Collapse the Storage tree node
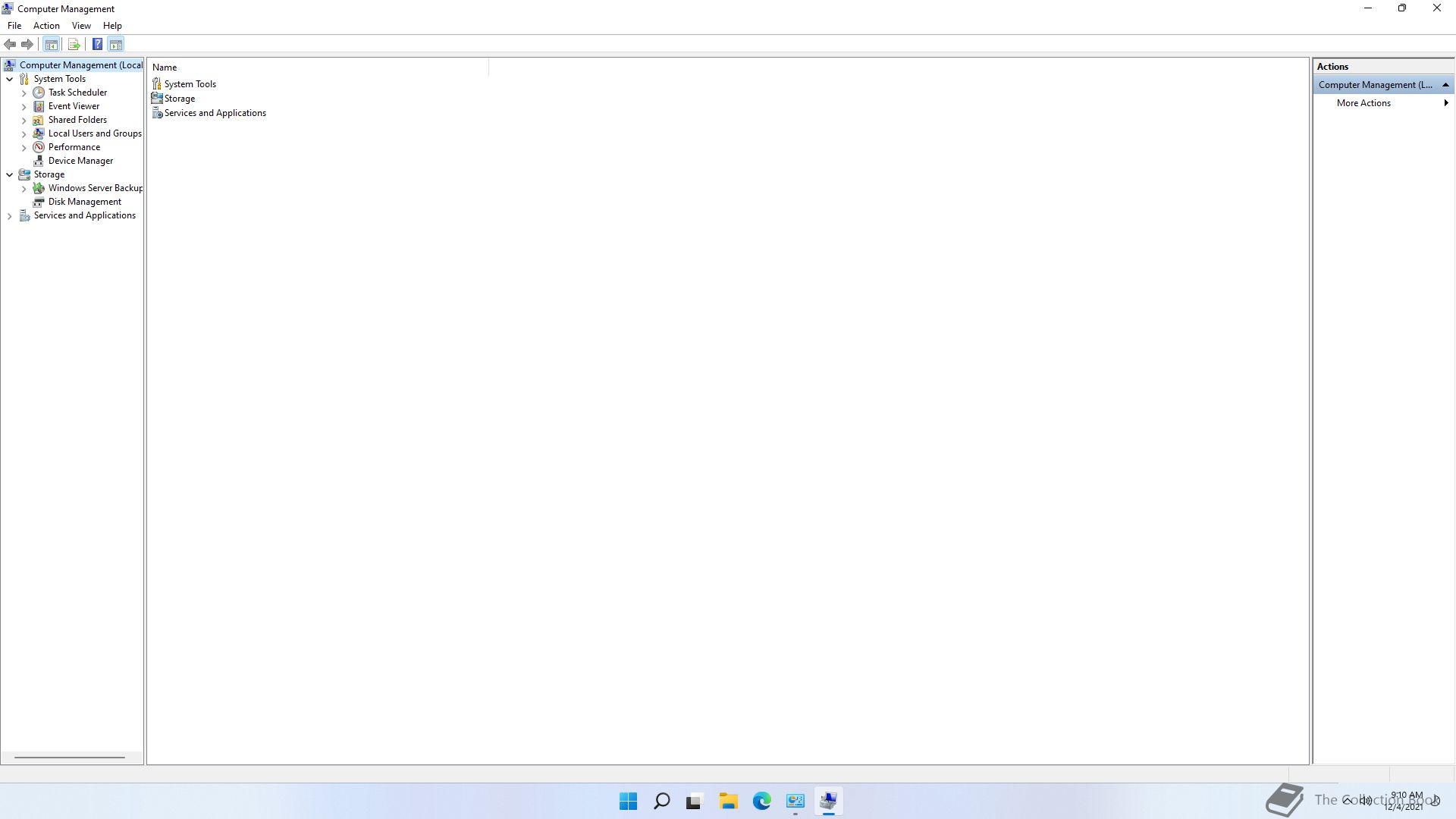 coord(9,174)
